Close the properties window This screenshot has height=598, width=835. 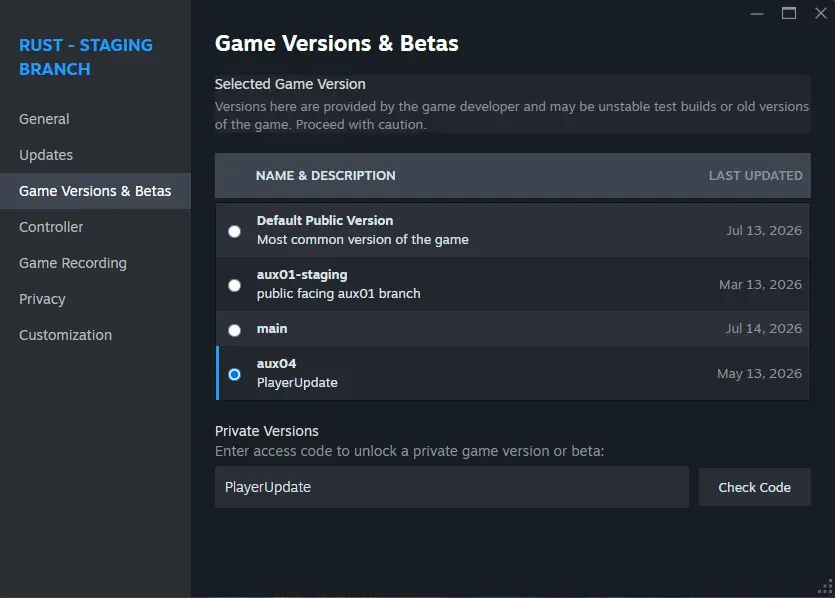click(x=821, y=13)
